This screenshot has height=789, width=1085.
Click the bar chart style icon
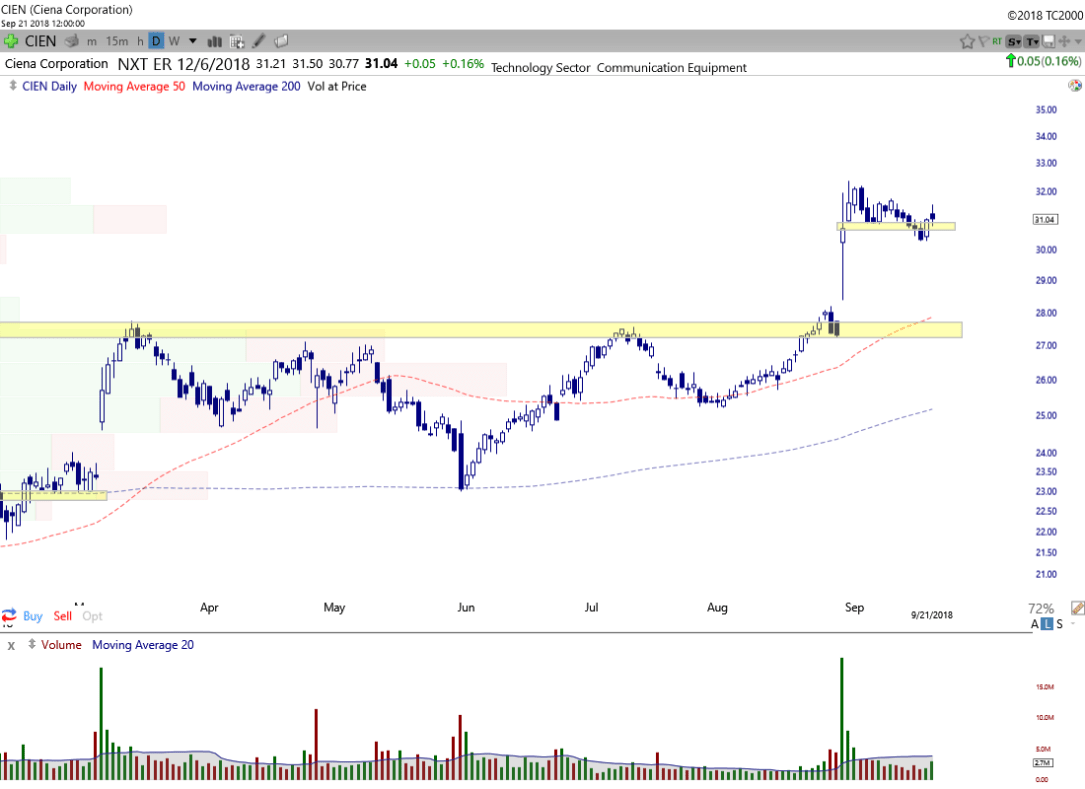click(x=214, y=41)
